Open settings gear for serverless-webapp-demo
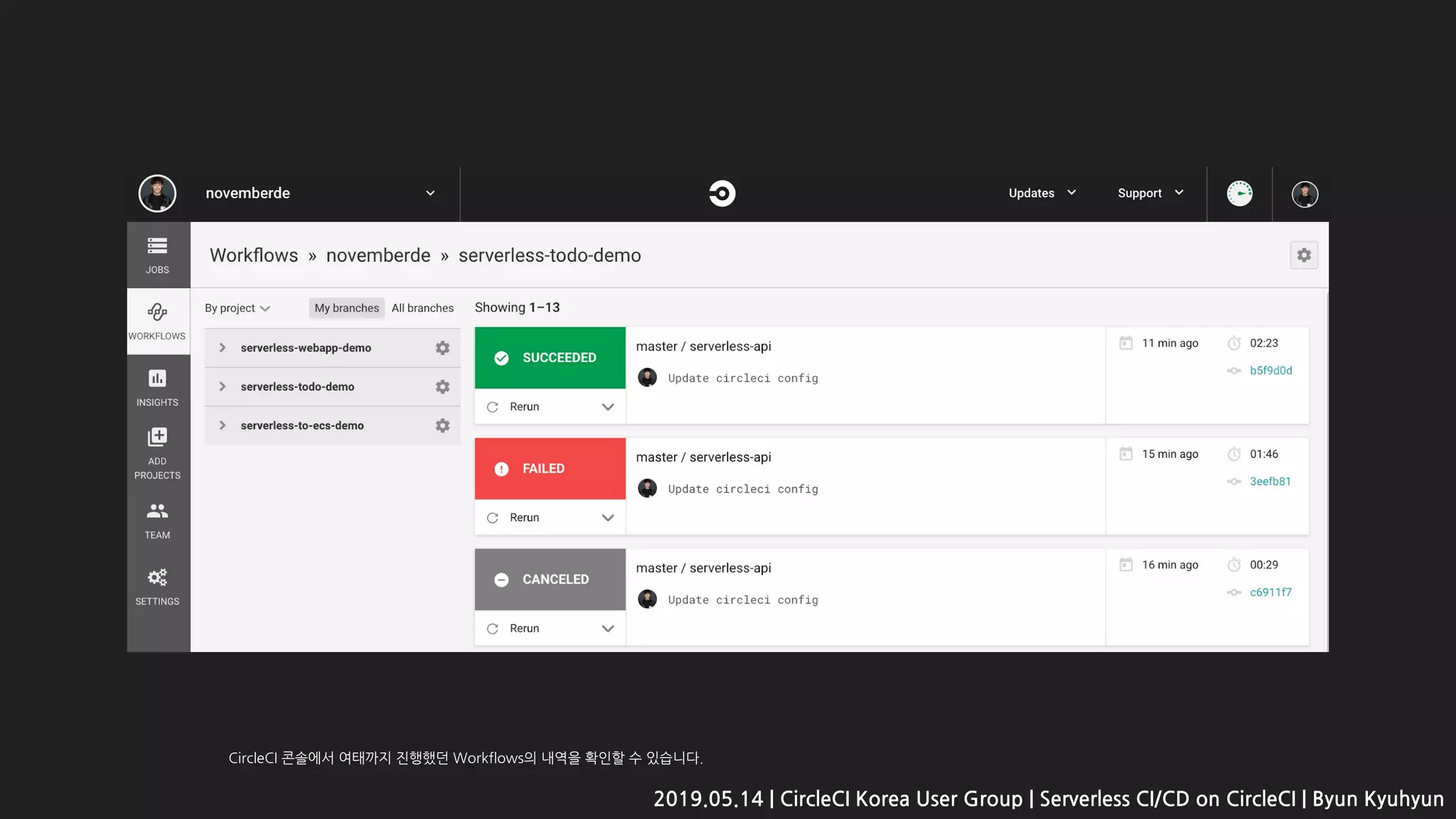The height and width of the screenshot is (819, 1456). (x=442, y=348)
